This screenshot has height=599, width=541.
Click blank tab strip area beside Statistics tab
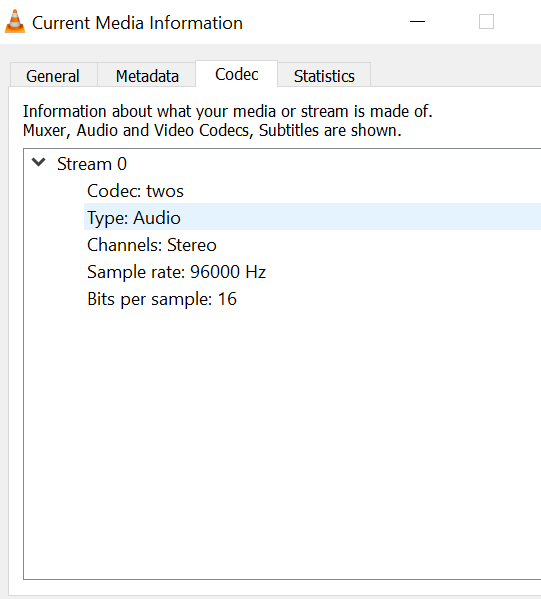455,74
